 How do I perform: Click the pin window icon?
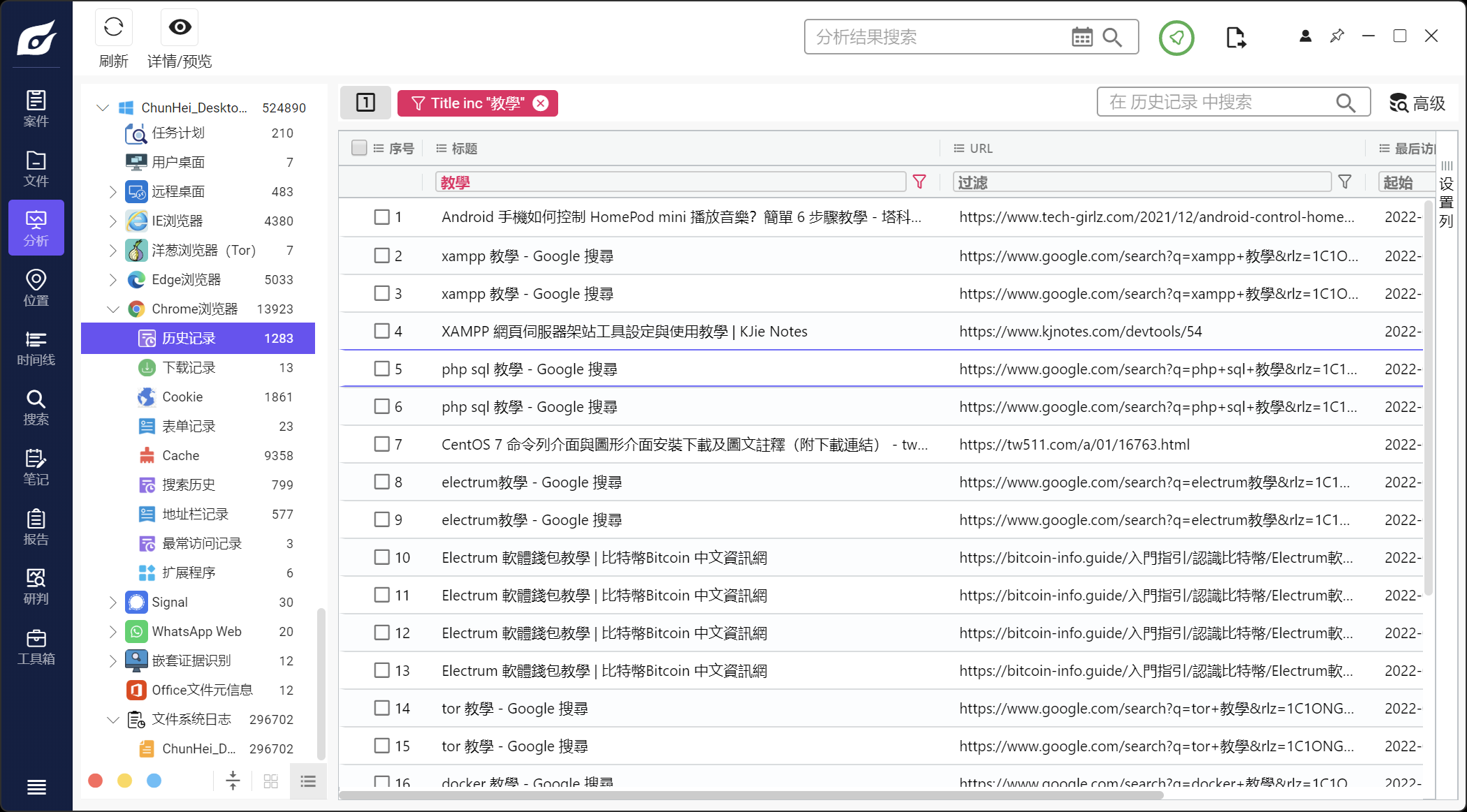coord(1337,36)
